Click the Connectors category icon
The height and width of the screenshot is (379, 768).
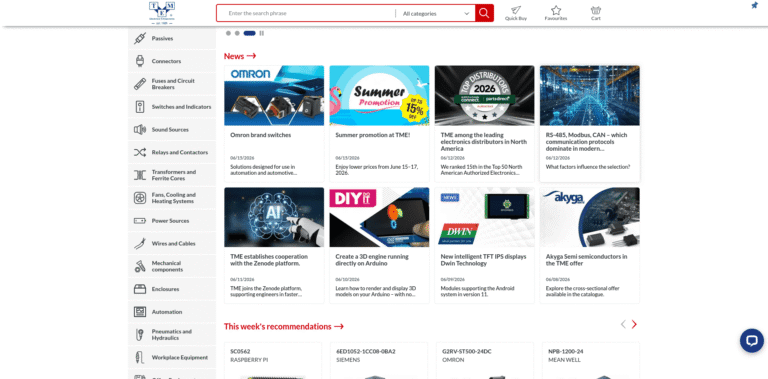[x=140, y=61]
